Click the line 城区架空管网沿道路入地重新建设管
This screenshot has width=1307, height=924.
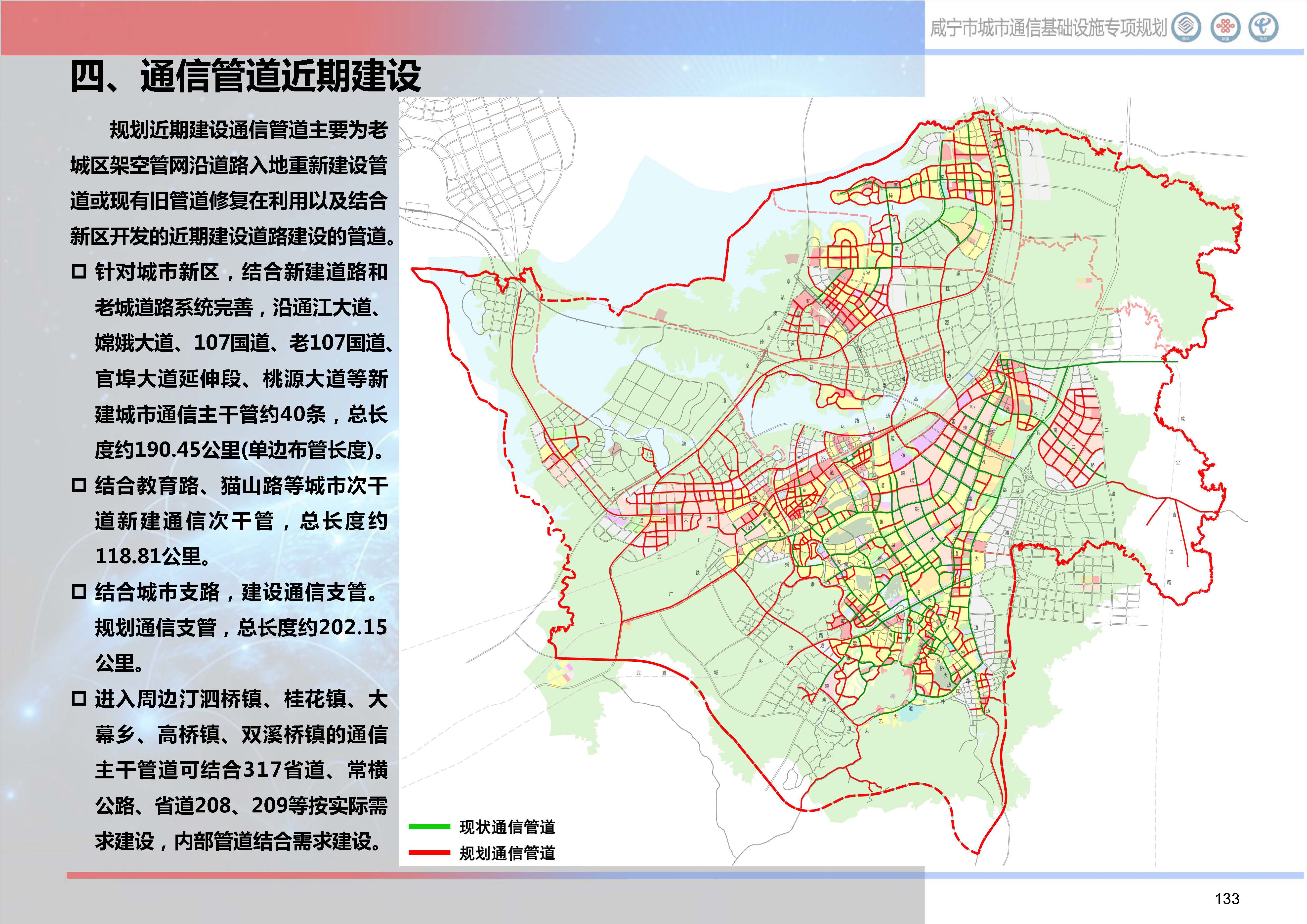tap(229, 165)
